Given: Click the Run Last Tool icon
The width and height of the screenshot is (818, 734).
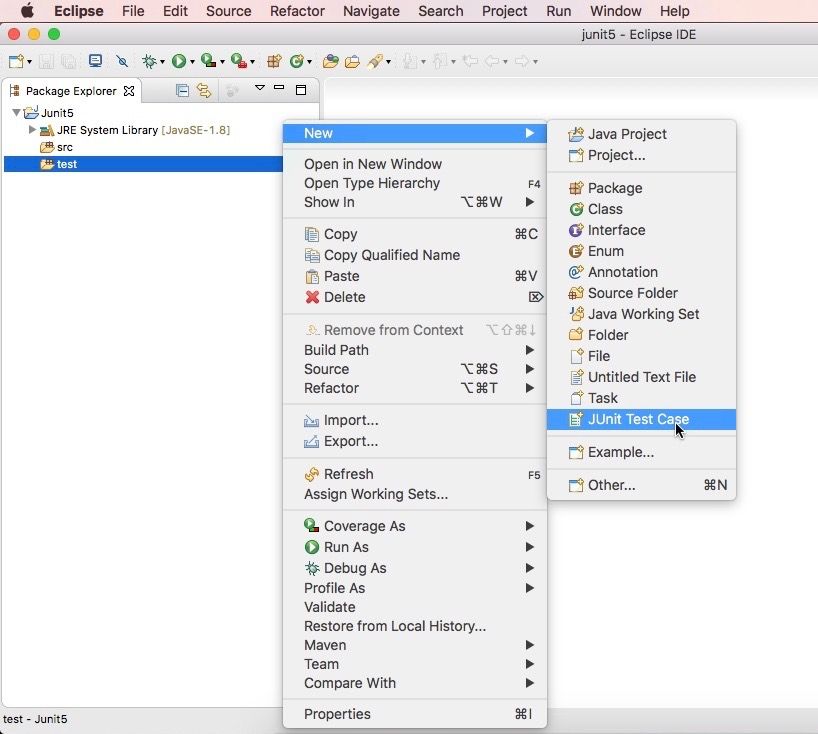Looking at the screenshot, I should pyautogui.click(x=239, y=61).
